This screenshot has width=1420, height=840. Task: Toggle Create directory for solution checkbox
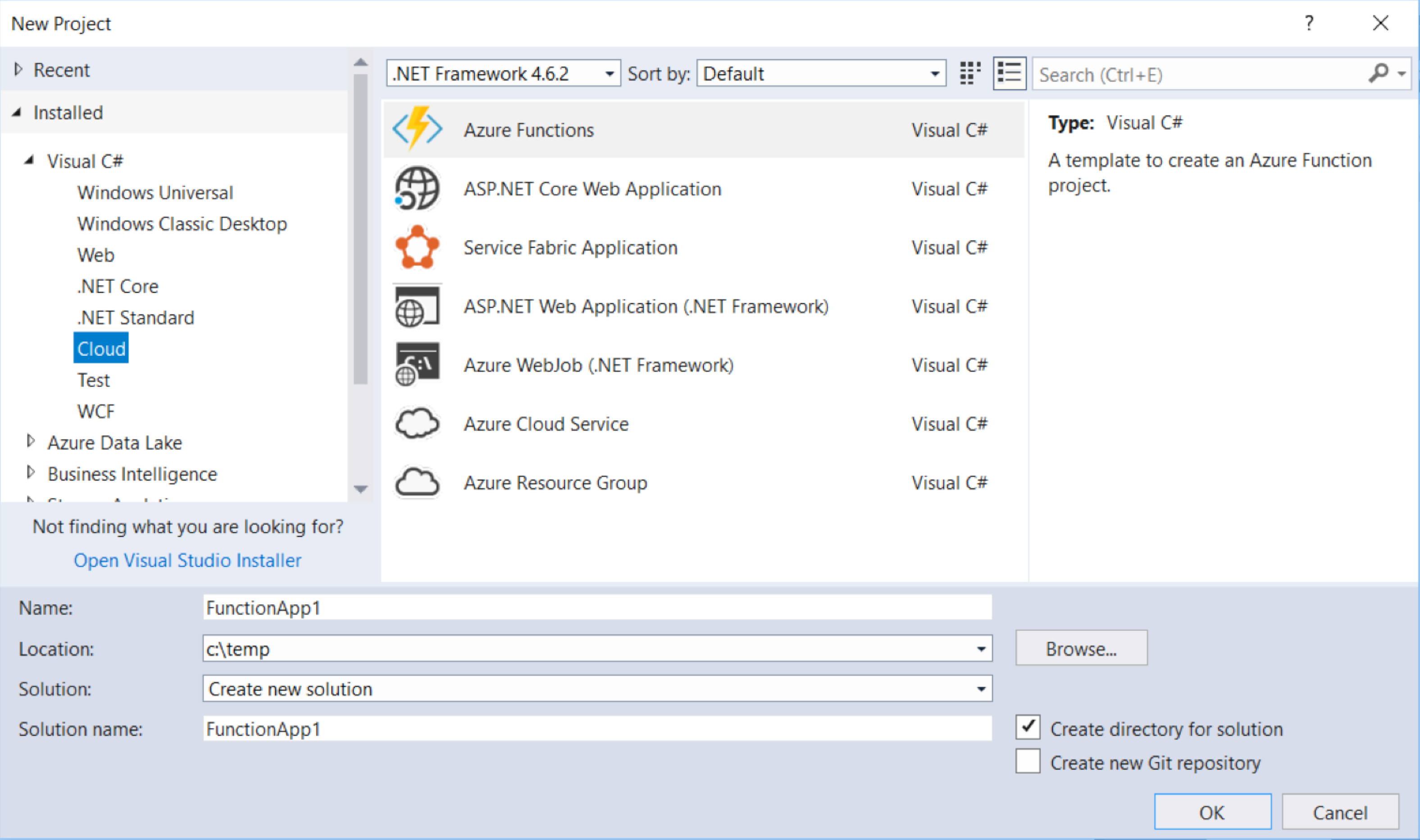1028,727
